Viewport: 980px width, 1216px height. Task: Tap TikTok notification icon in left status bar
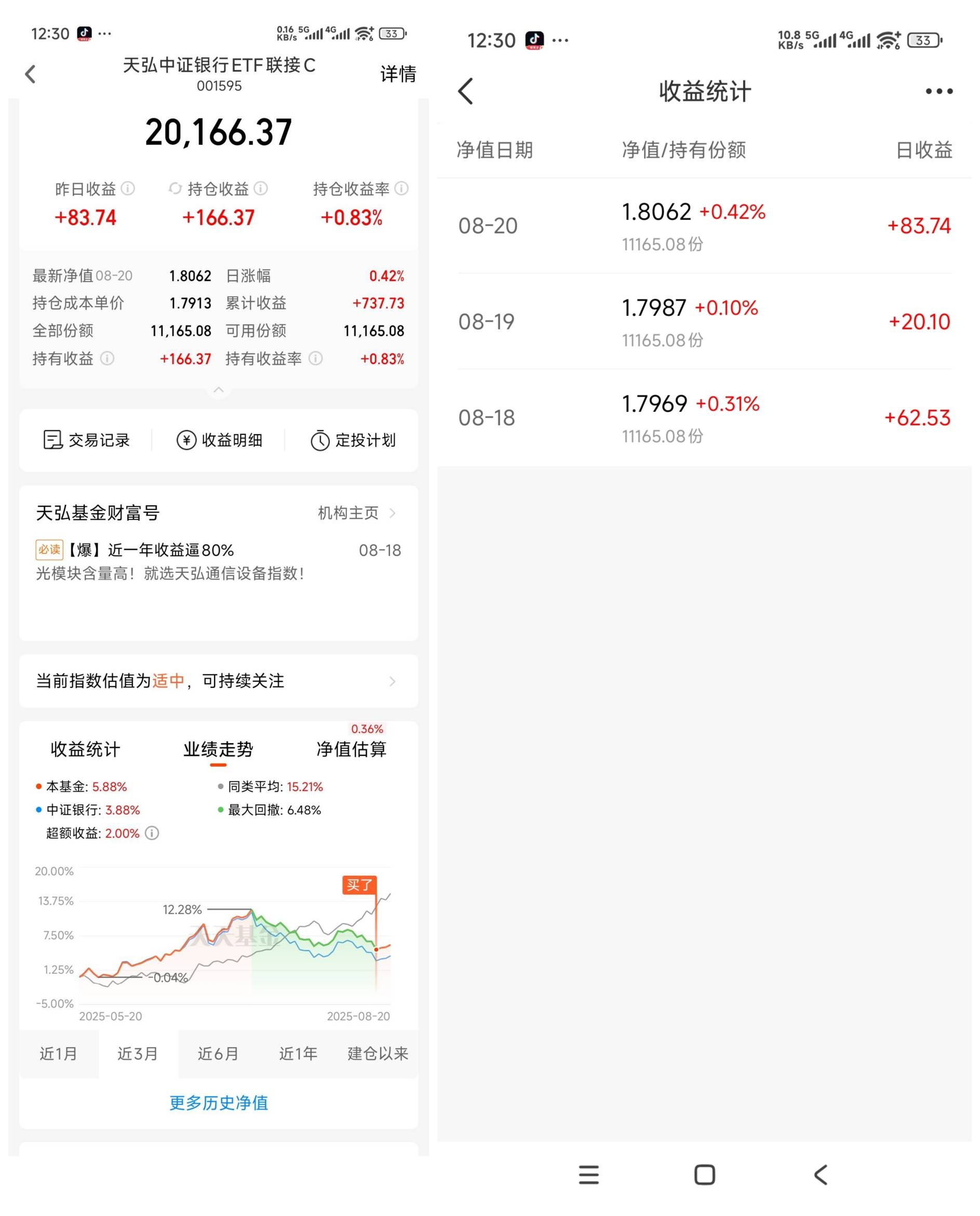[84, 34]
